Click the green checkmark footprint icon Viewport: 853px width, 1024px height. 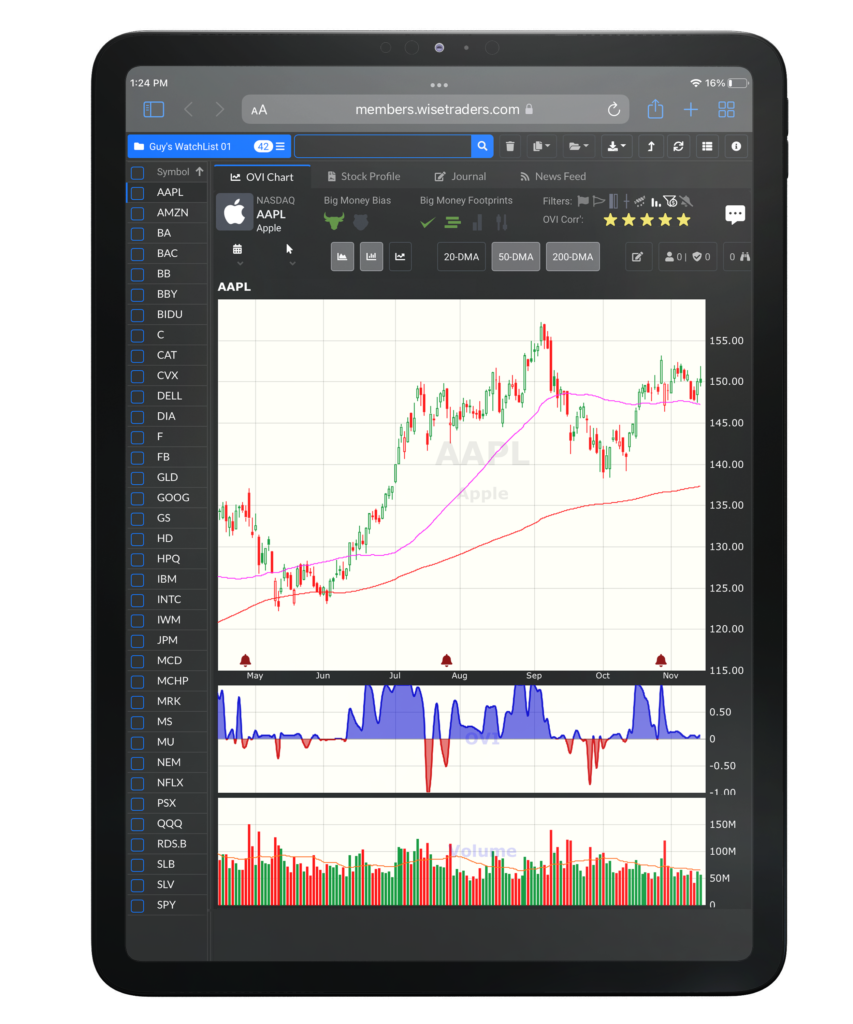[x=427, y=223]
